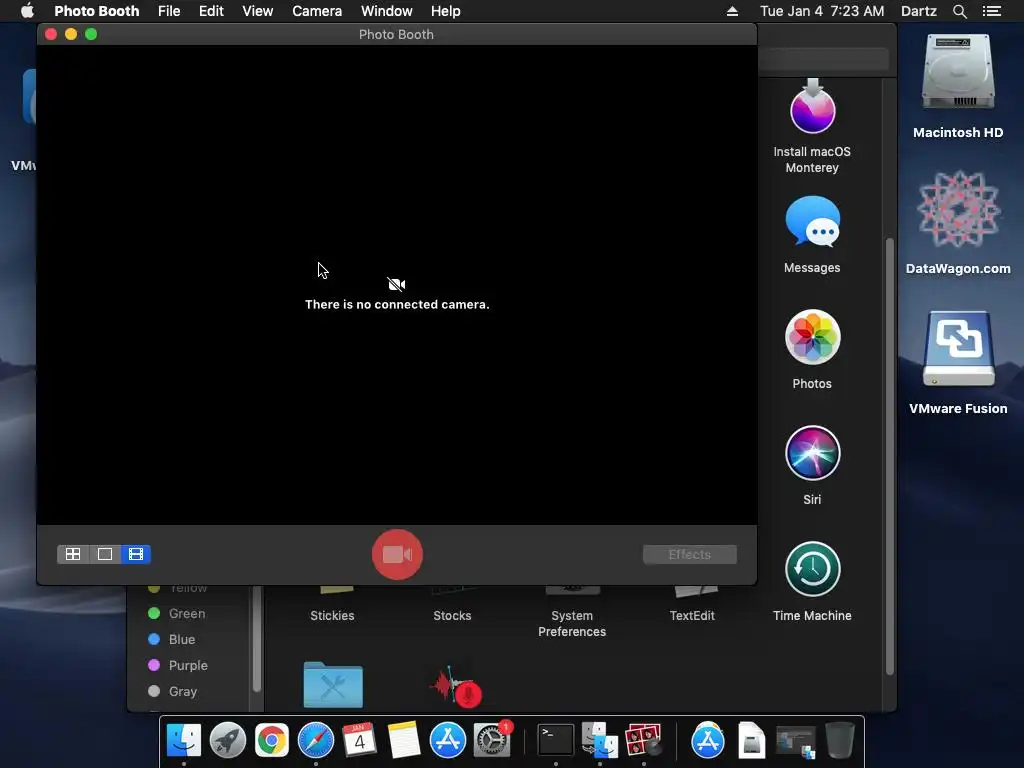Open Notification Center list icon
The image size is (1024, 768).
[991, 11]
